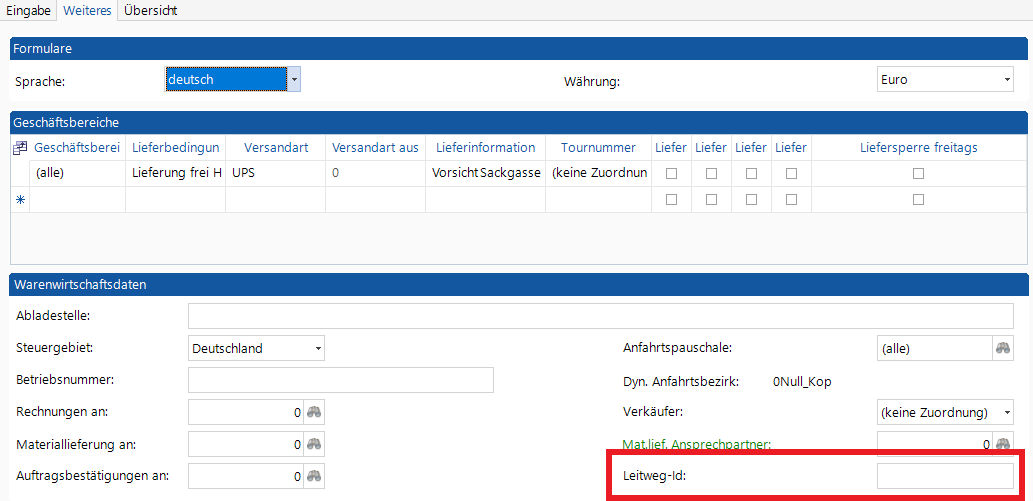The height and width of the screenshot is (501, 1033).
Task: Click the binoculars icon for Materiallieferung an
Action: [315, 444]
